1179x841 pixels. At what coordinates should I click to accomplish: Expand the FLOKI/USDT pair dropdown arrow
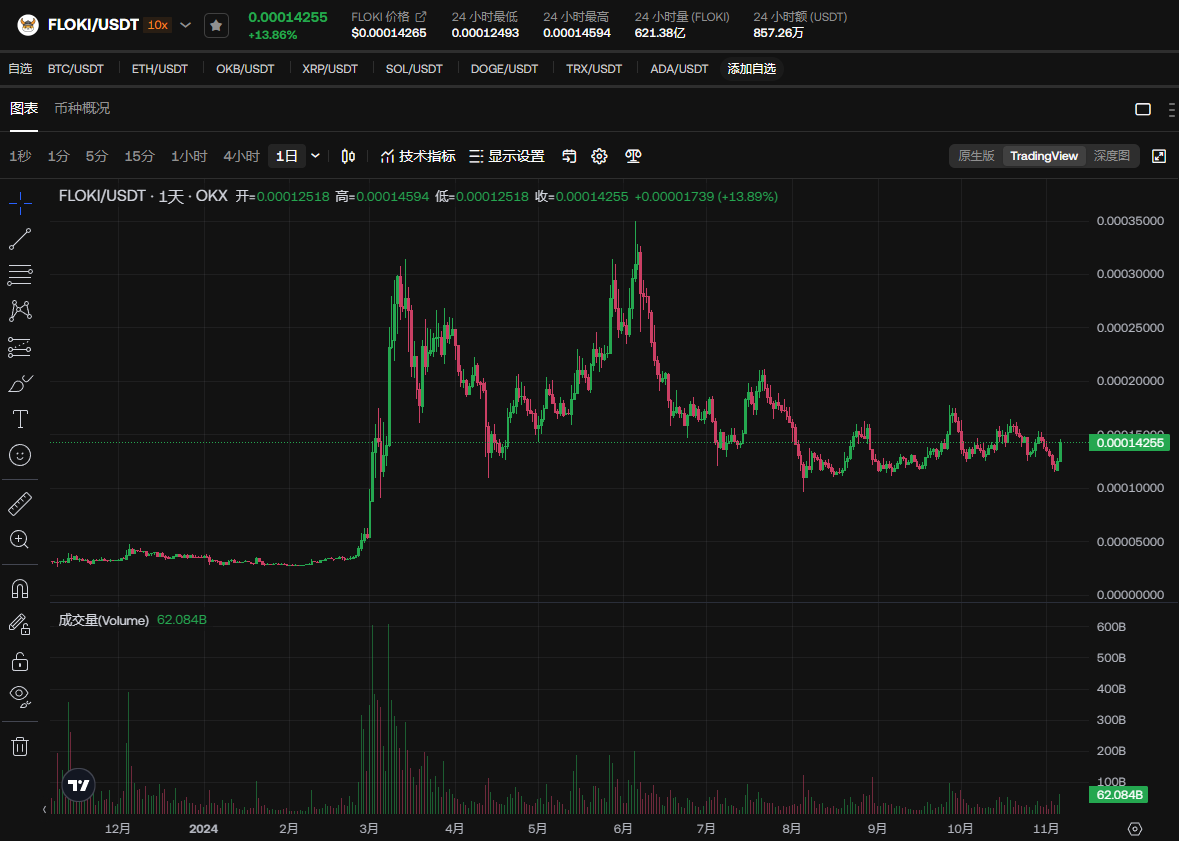point(186,25)
